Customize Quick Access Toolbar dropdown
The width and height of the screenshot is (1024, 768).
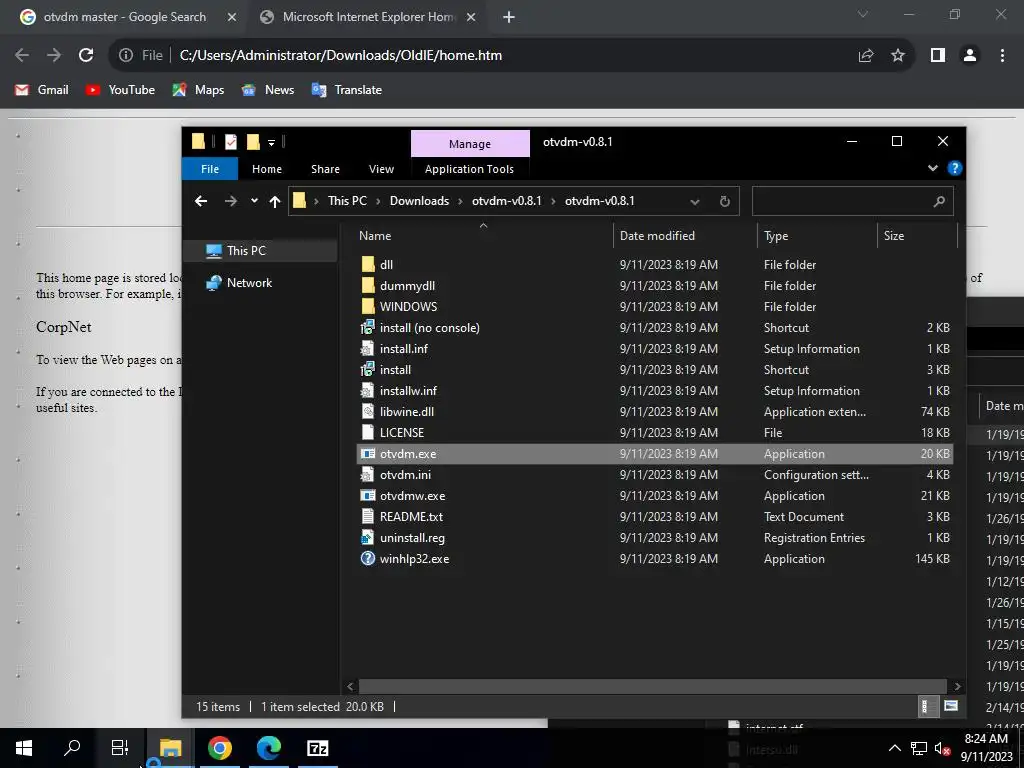(271, 142)
